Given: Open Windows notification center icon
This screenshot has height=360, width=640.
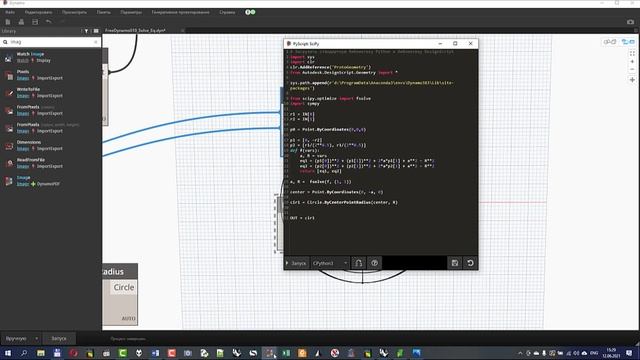Looking at the screenshot, I should 629,353.
